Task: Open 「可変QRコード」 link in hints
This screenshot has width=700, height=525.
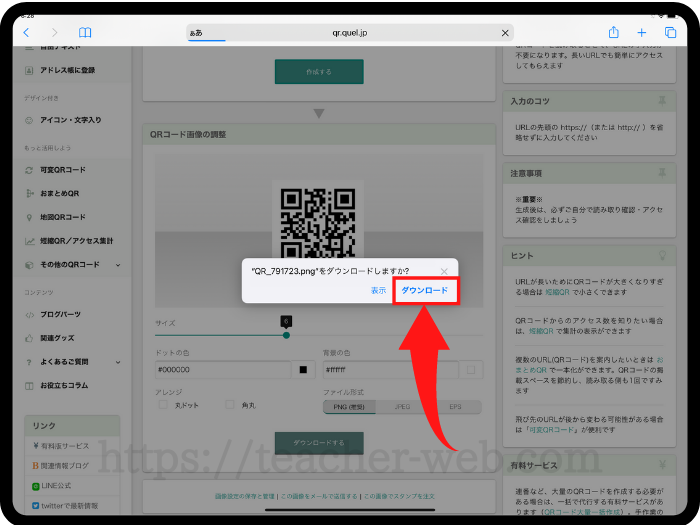Action: (552, 430)
